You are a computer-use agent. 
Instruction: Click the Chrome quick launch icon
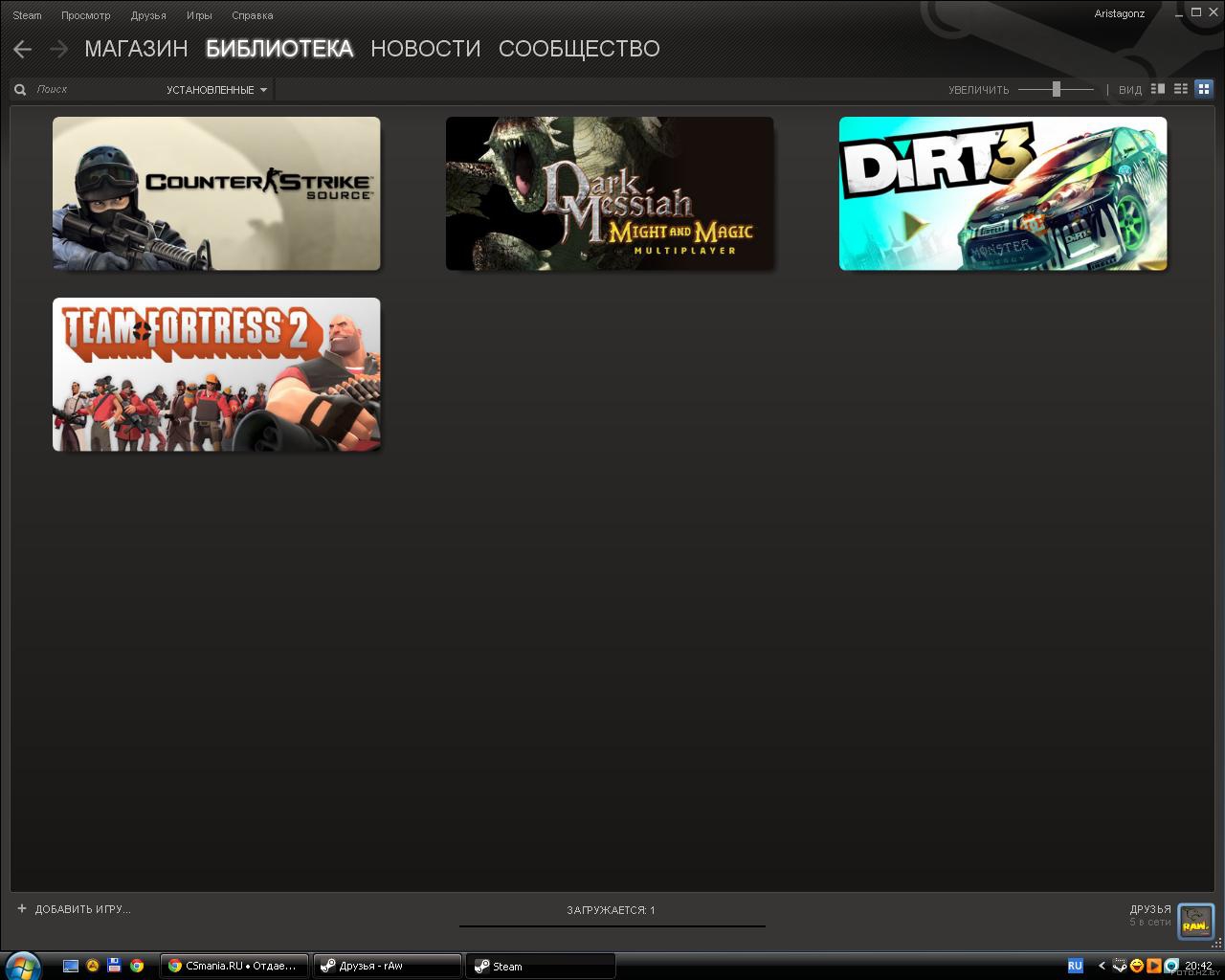pyautogui.click(x=137, y=966)
